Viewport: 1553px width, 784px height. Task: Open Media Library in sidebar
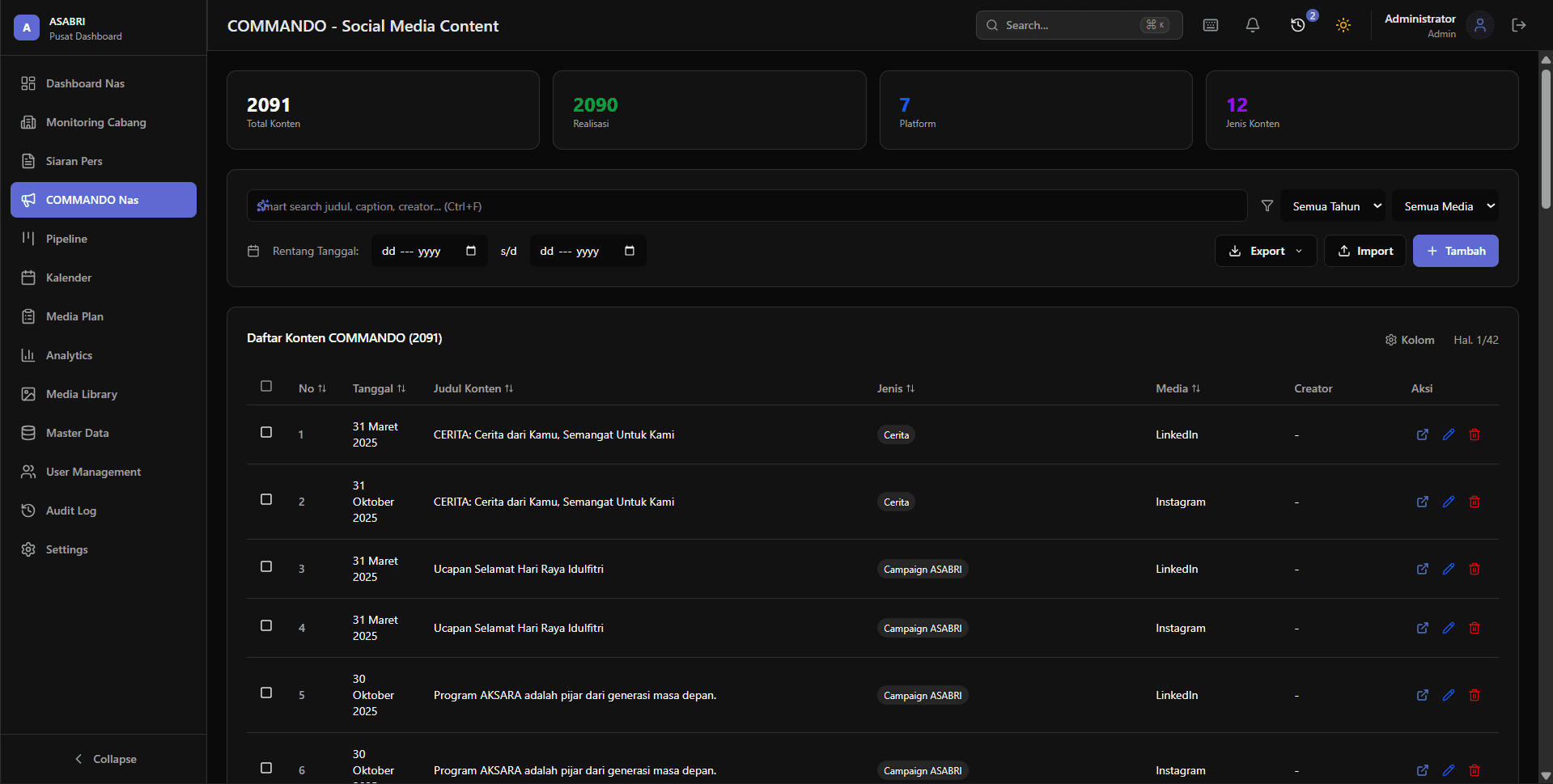(104, 394)
